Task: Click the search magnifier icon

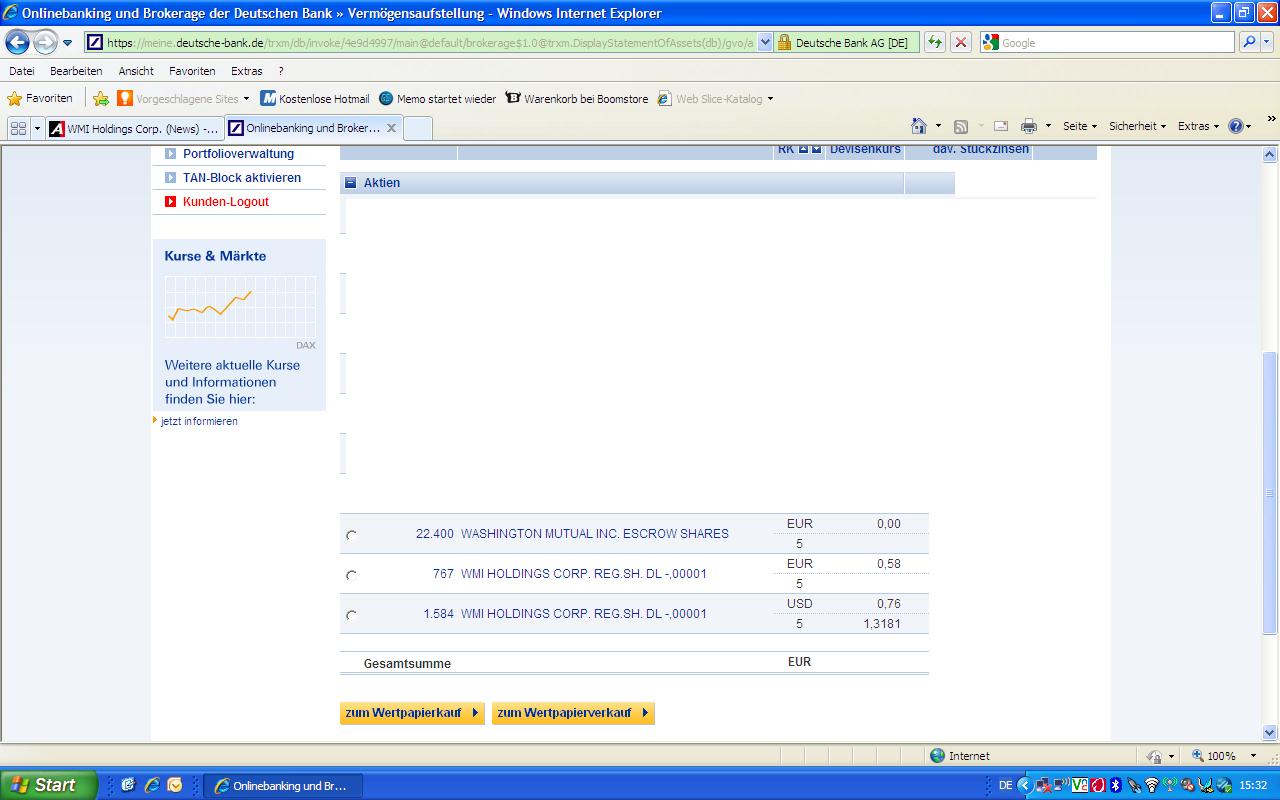Action: 1249,42
